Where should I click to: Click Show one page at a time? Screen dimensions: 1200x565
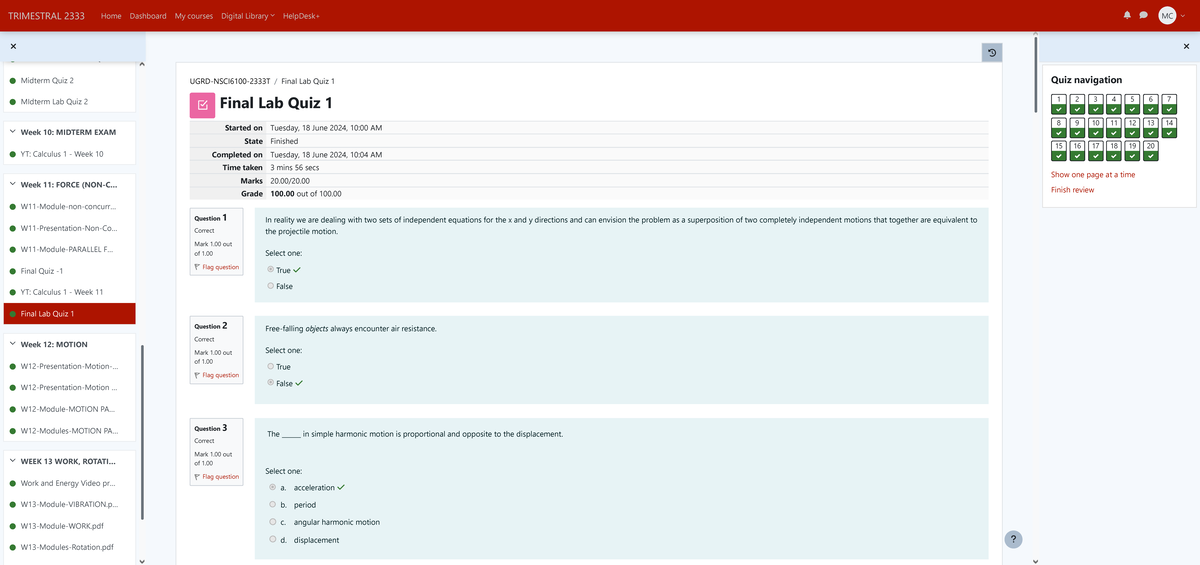[1093, 174]
